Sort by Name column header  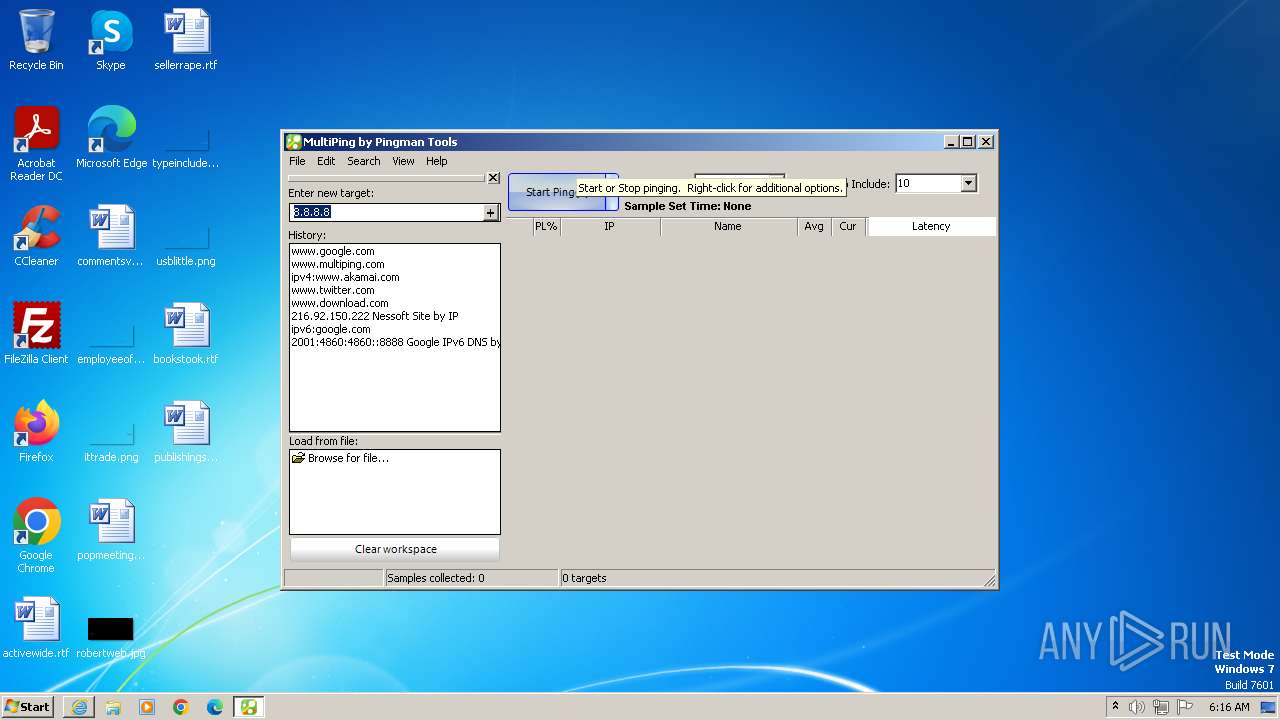728,227
